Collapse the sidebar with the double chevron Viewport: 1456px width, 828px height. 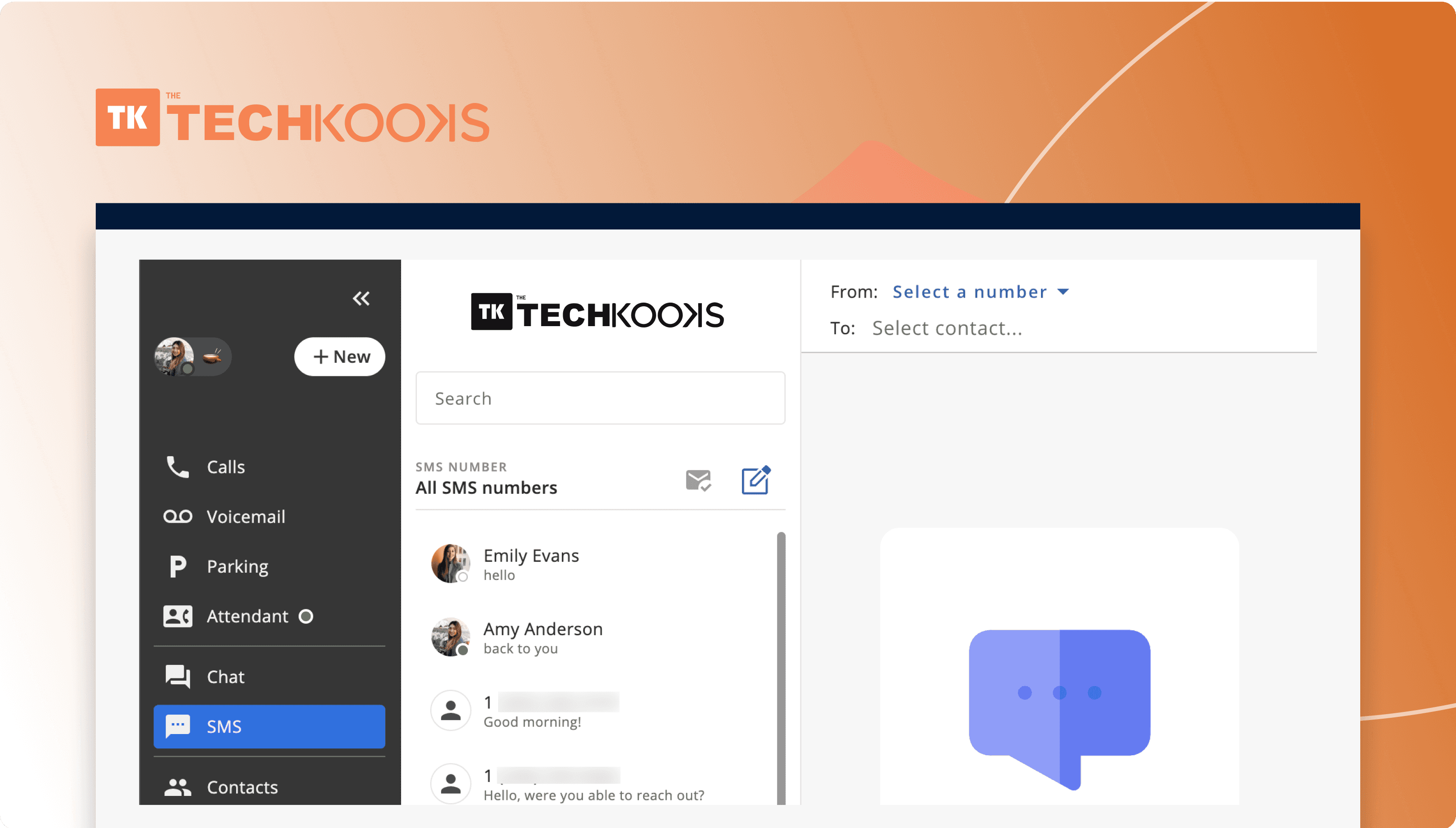tap(362, 298)
